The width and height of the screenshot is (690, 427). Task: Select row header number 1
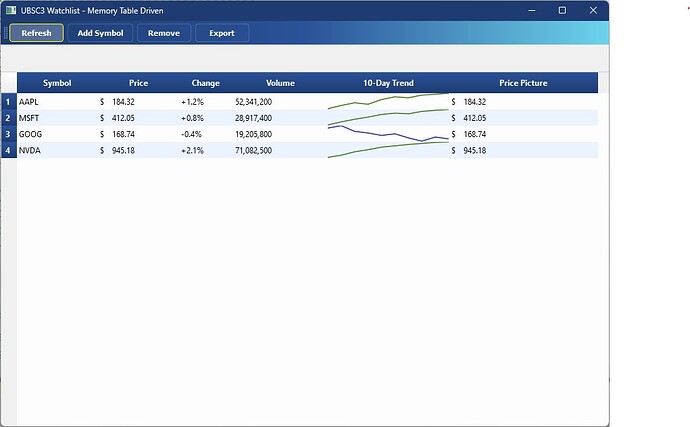pyautogui.click(x=8, y=102)
